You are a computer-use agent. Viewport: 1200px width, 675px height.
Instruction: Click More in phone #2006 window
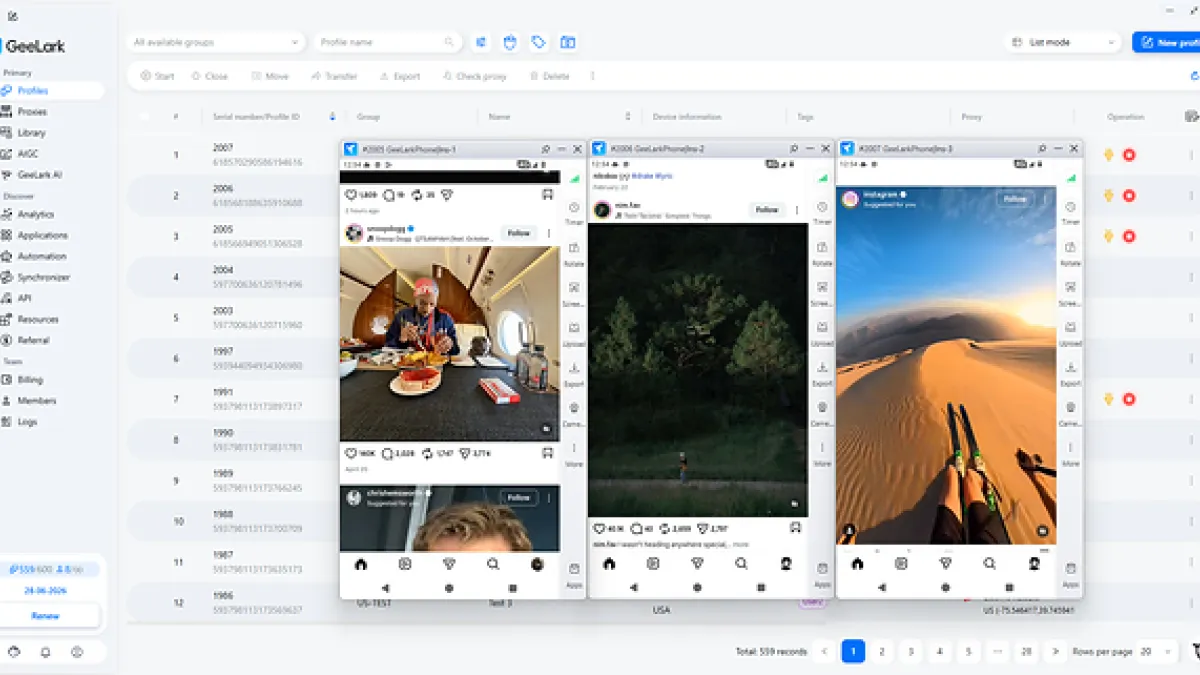[x=822, y=454]
